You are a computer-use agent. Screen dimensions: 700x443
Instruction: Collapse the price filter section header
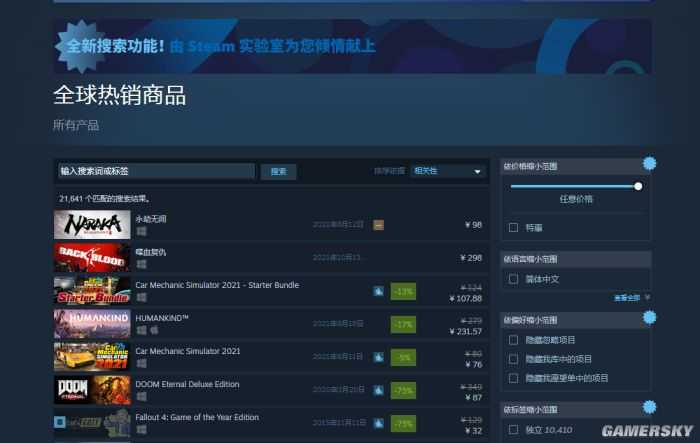point(575,167)
